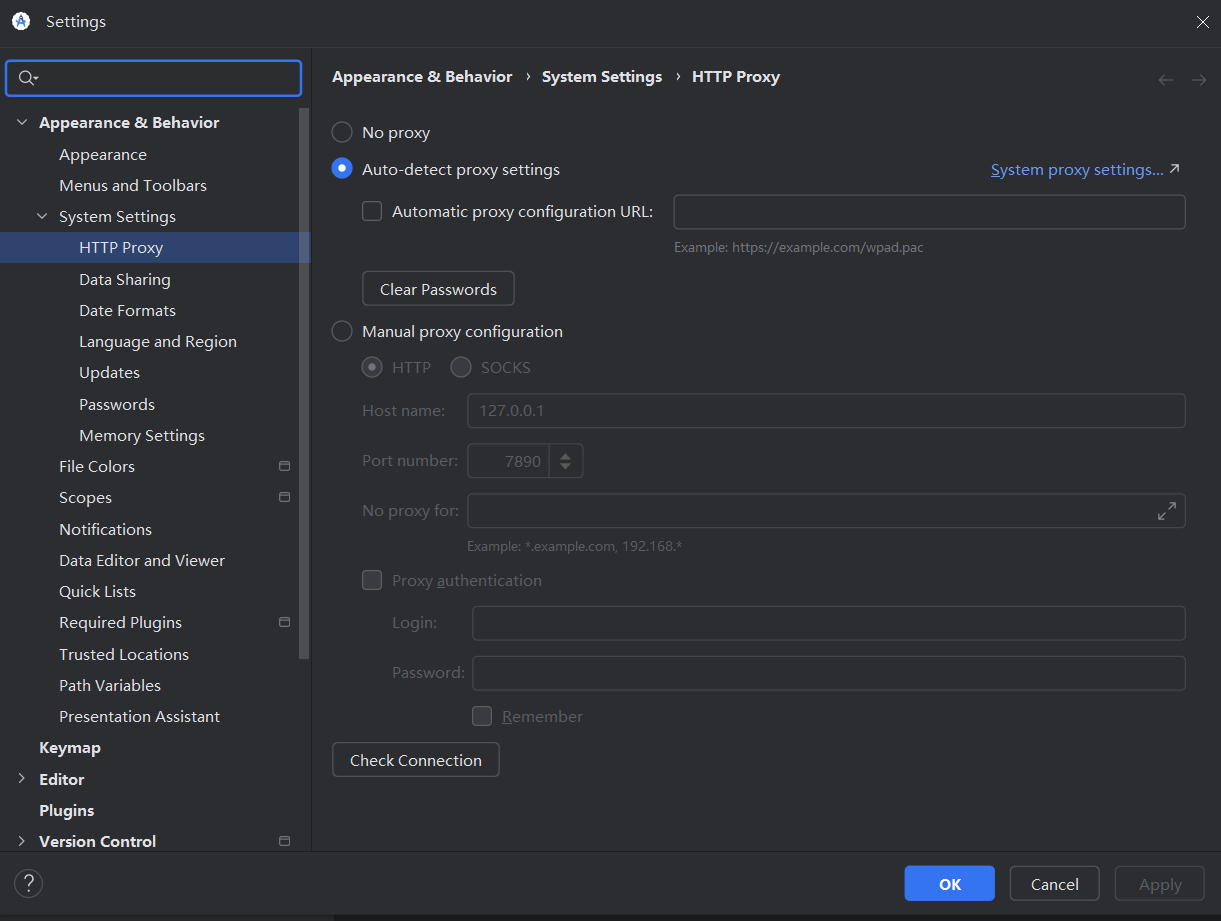Viewport: 1221px width, 921px height.
Task: Expand the Editor settings section
Action: coord(22,779)
